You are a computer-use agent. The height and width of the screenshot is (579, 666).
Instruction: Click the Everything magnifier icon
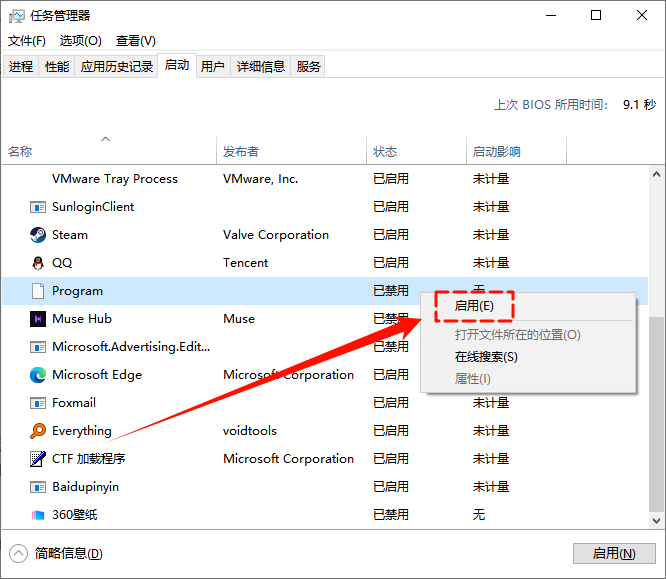click(38, 431)
